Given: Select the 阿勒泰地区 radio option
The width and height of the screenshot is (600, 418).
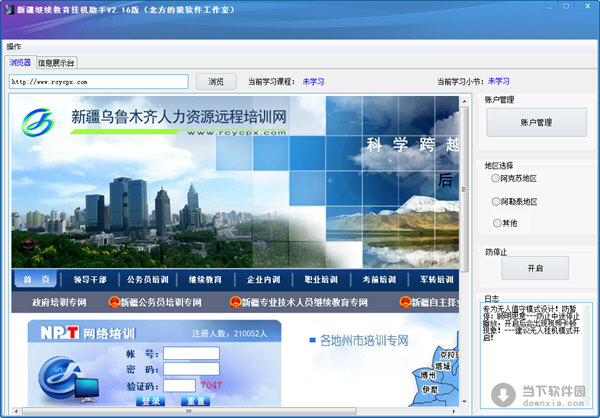Looking at the screenshot, I should [x=514, y=202].
